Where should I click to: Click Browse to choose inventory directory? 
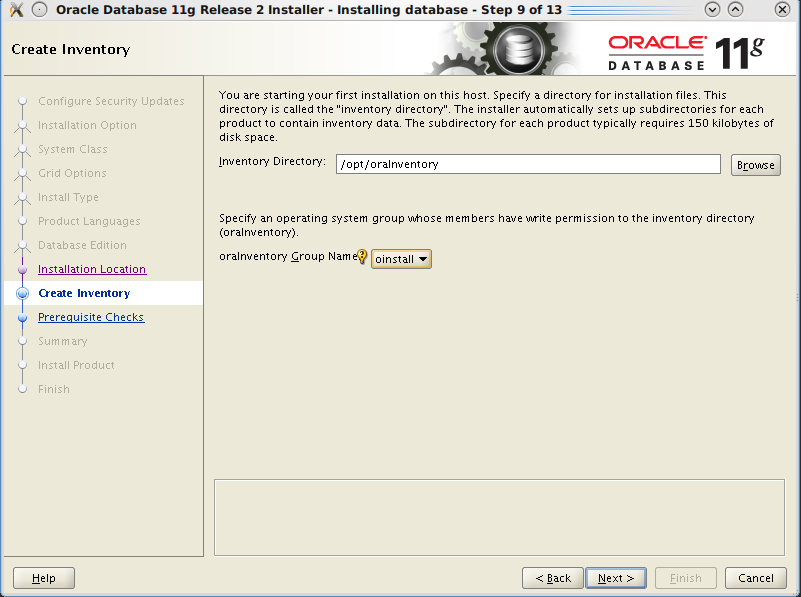[756, 165]
